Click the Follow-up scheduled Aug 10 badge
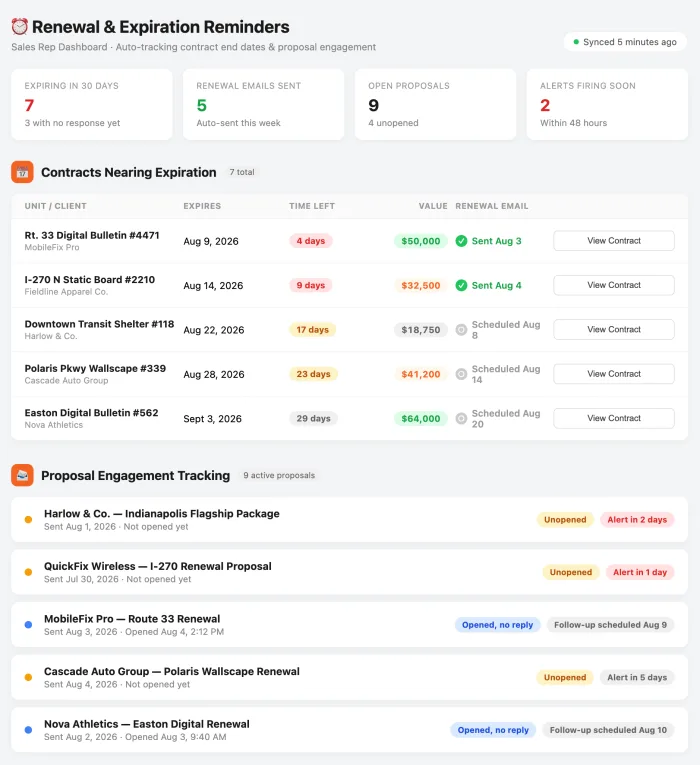 pos(608,730)
